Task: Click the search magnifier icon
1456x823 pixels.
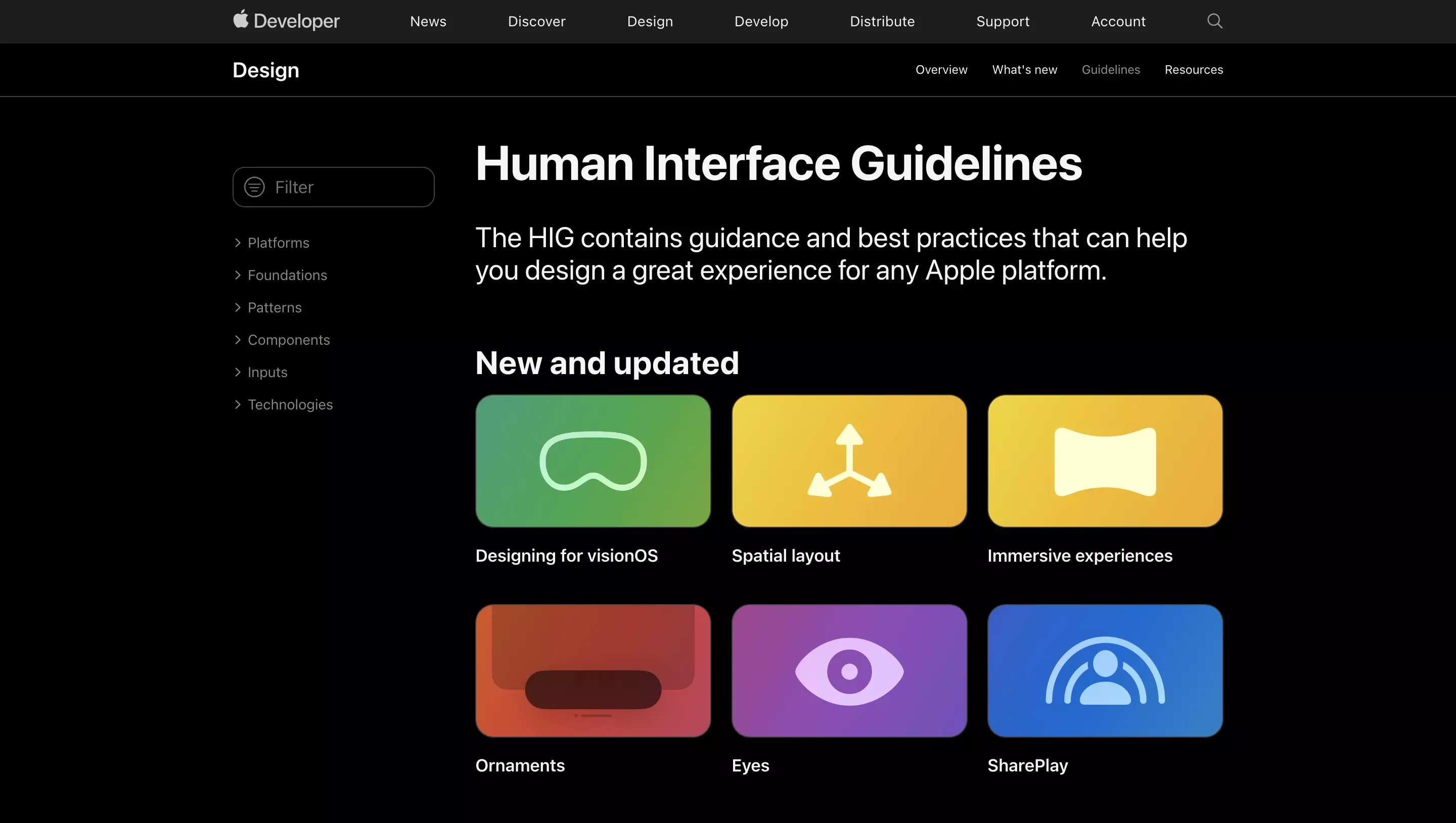Action: click(x=1215, y=21)
